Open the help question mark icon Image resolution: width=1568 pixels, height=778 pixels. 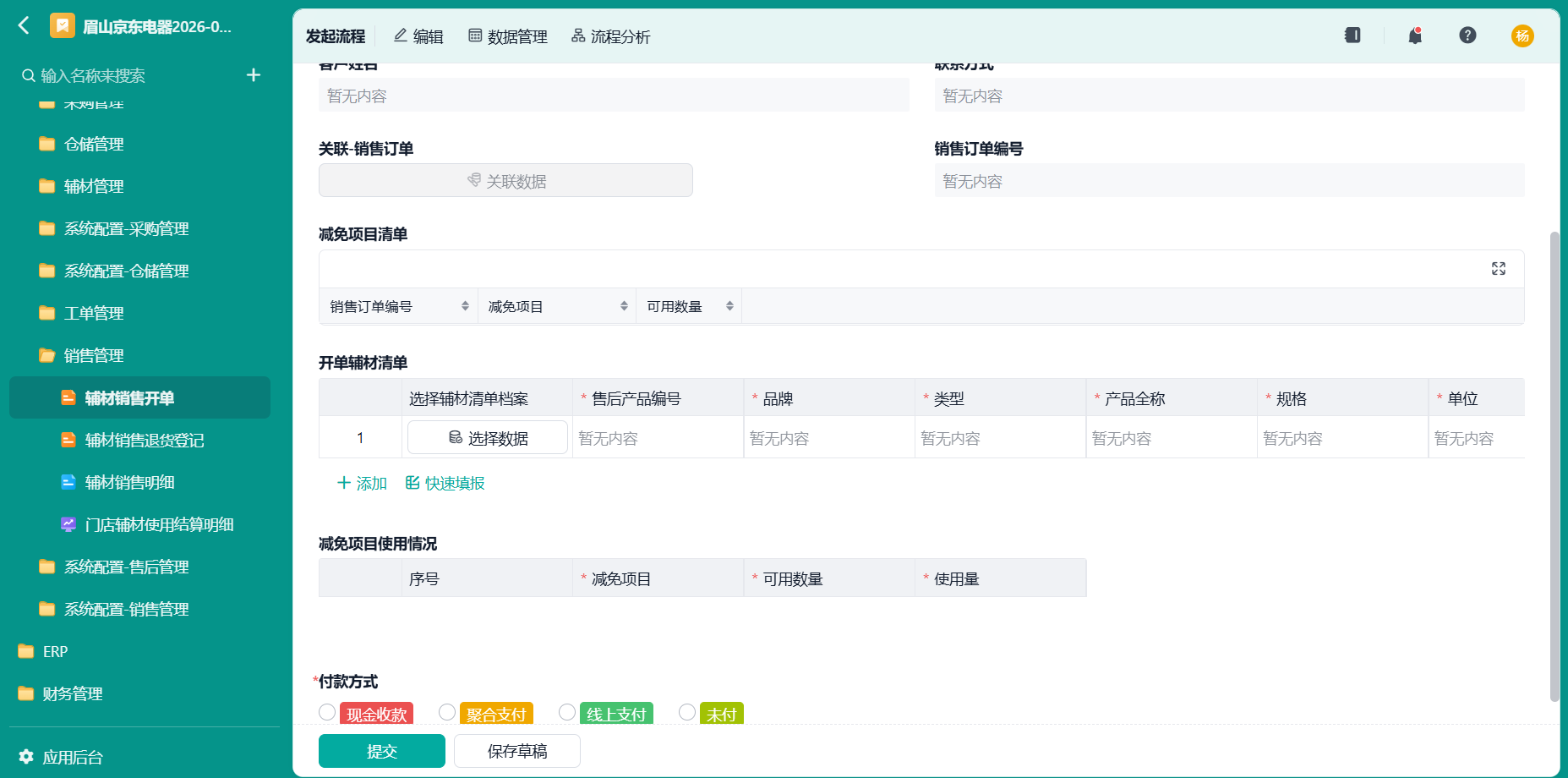click(1467, 36)
